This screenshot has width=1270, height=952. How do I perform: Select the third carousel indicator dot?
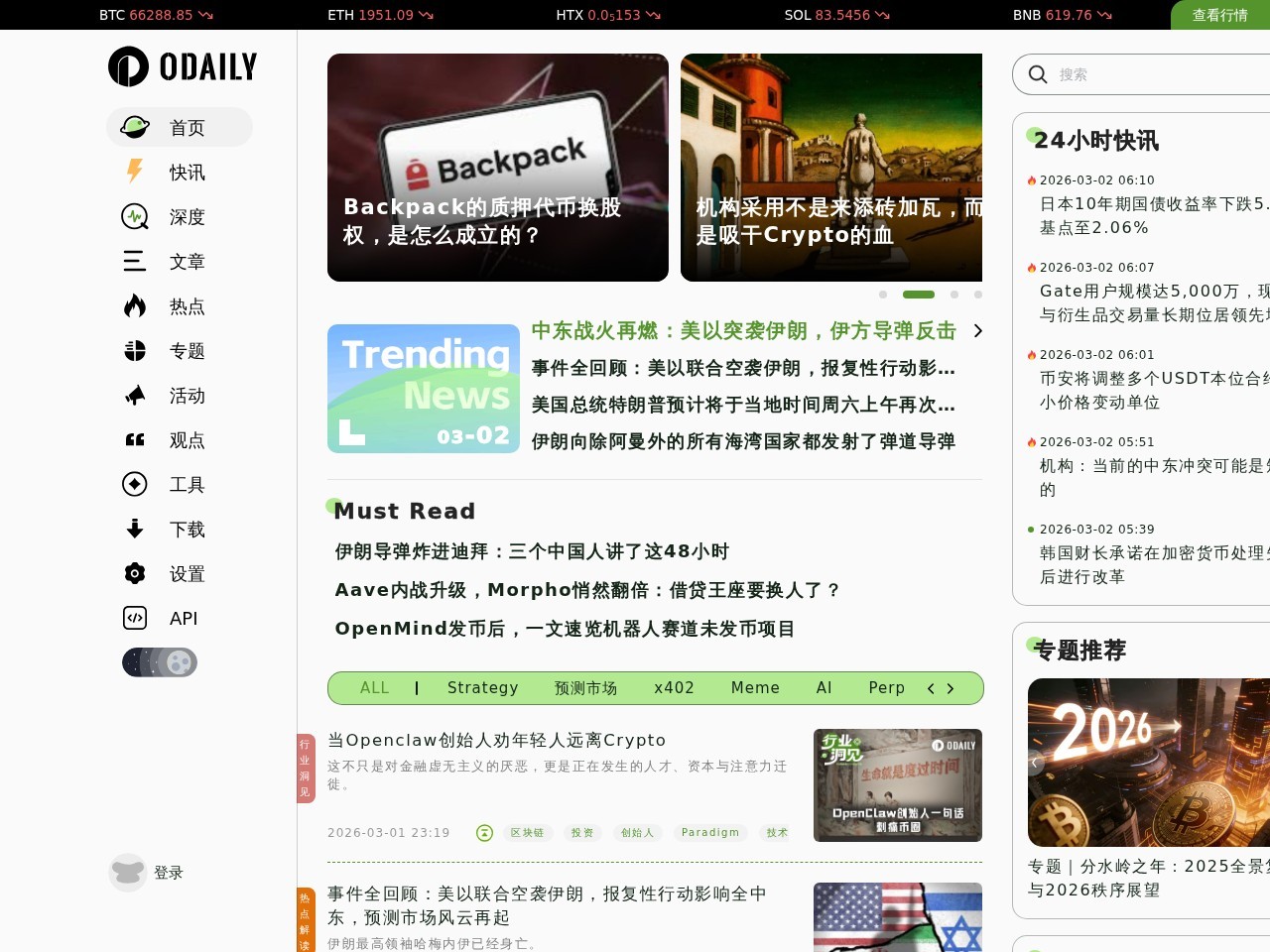tap(953, 295)
